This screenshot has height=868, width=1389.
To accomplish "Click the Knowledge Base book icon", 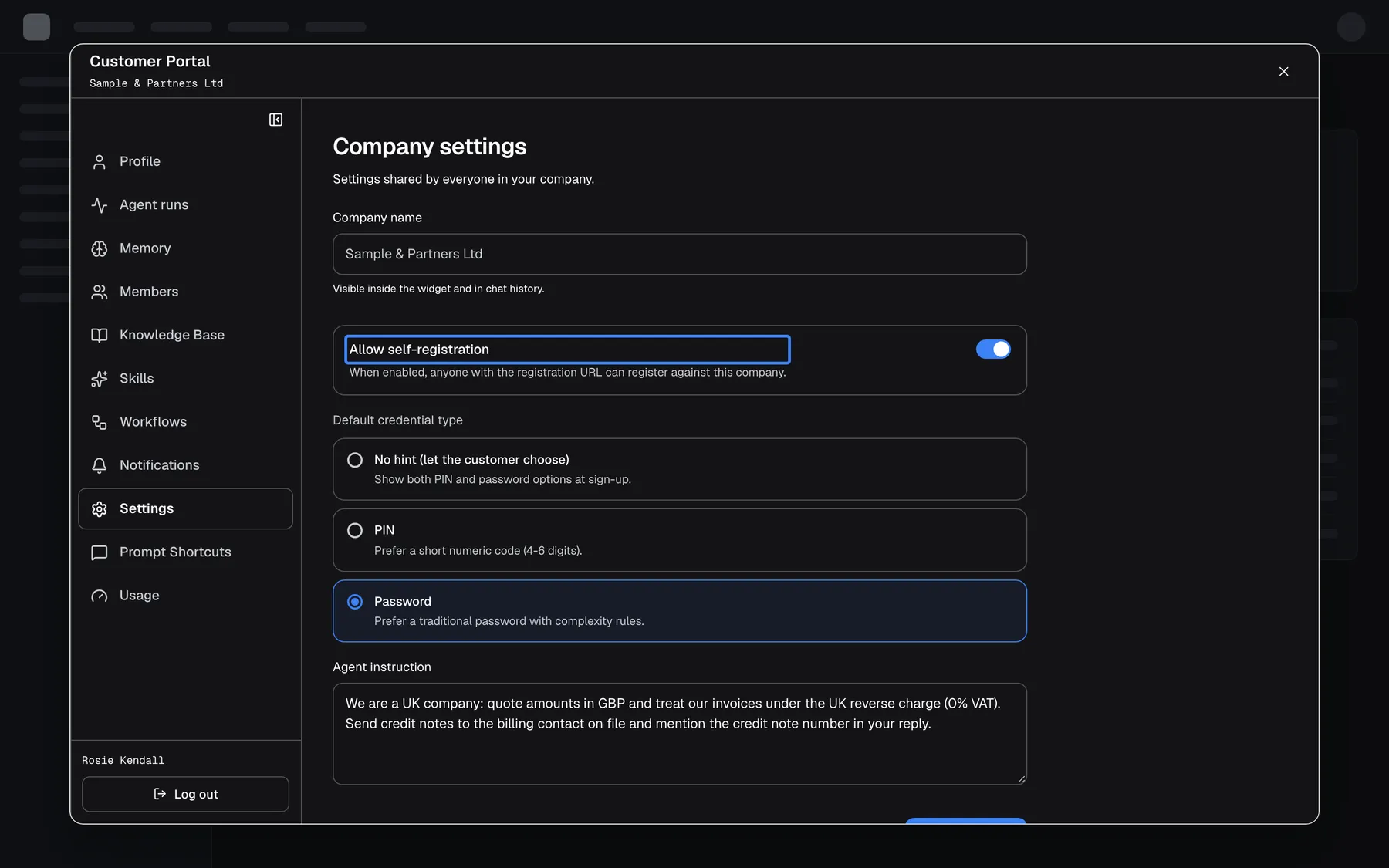I will (99, 335).
